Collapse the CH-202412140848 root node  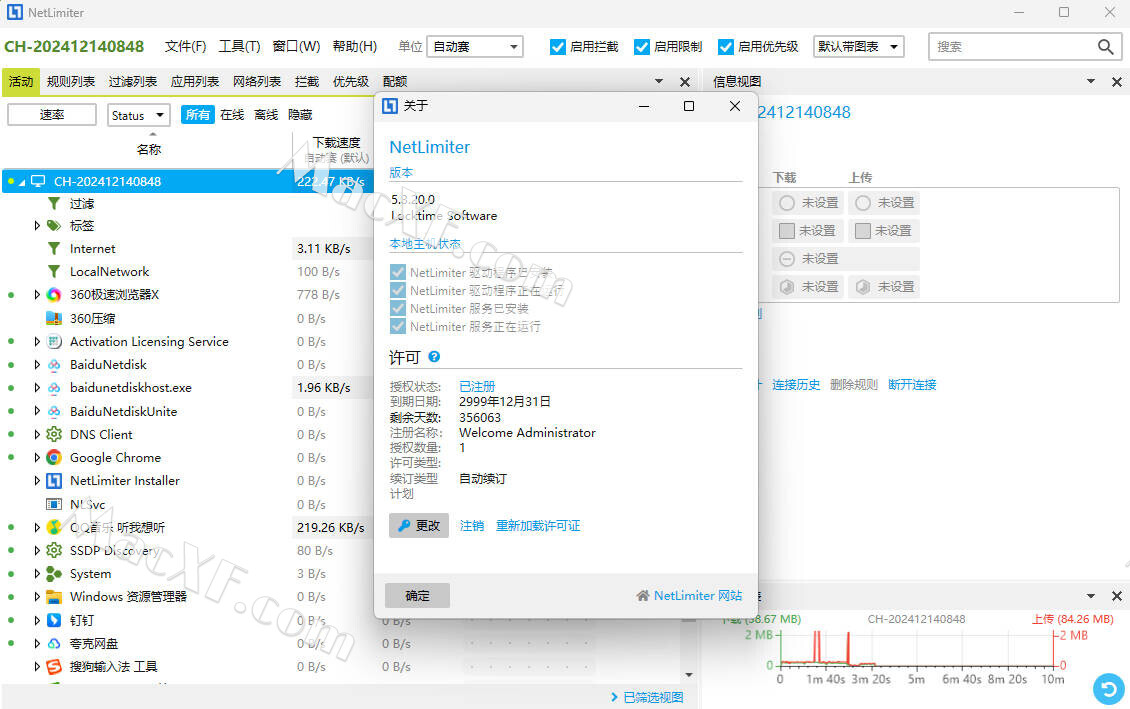click(22, 182)
